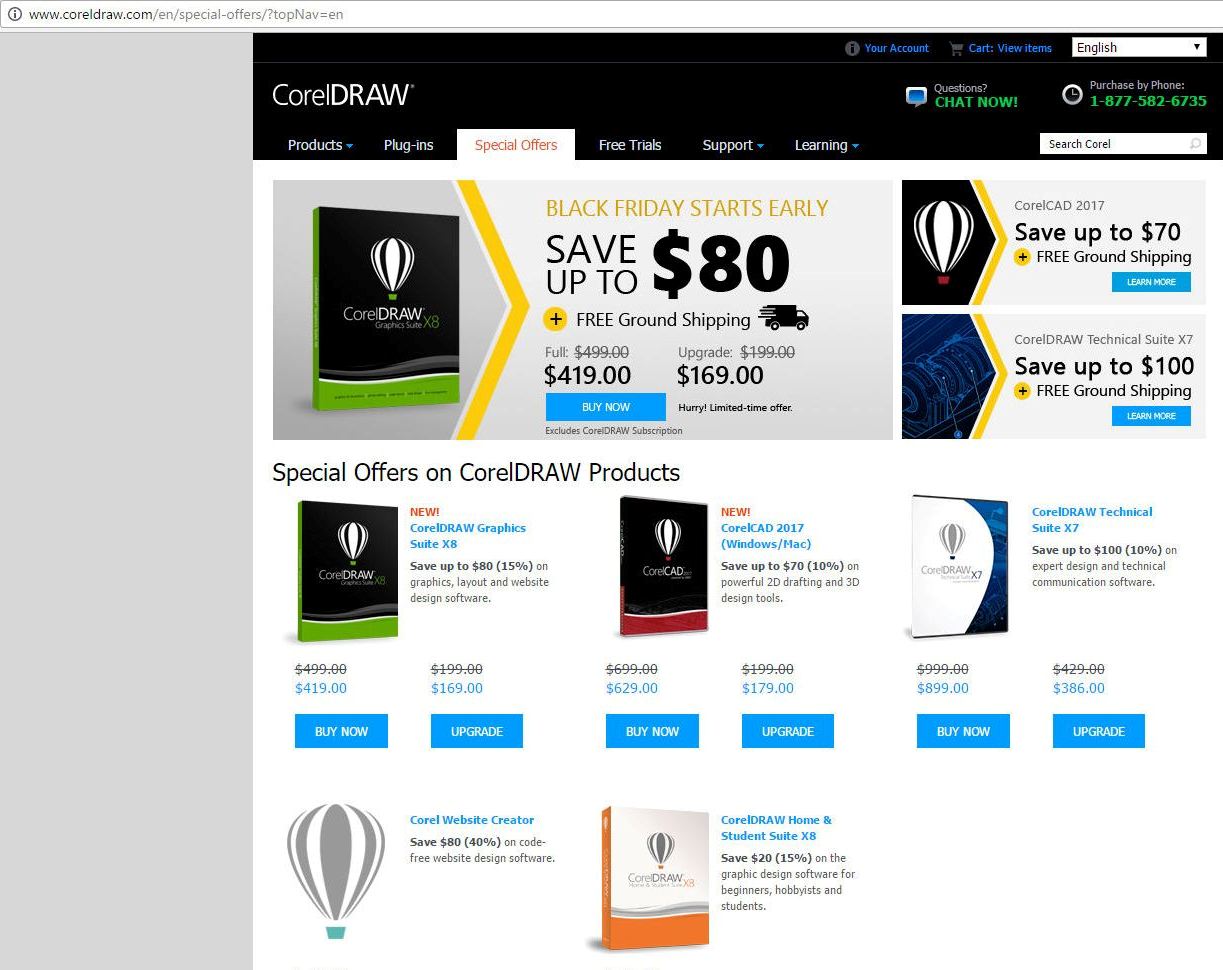Click the chat bubble icon
This screenshot has height=970, width=1223.
tap(916, 96)
